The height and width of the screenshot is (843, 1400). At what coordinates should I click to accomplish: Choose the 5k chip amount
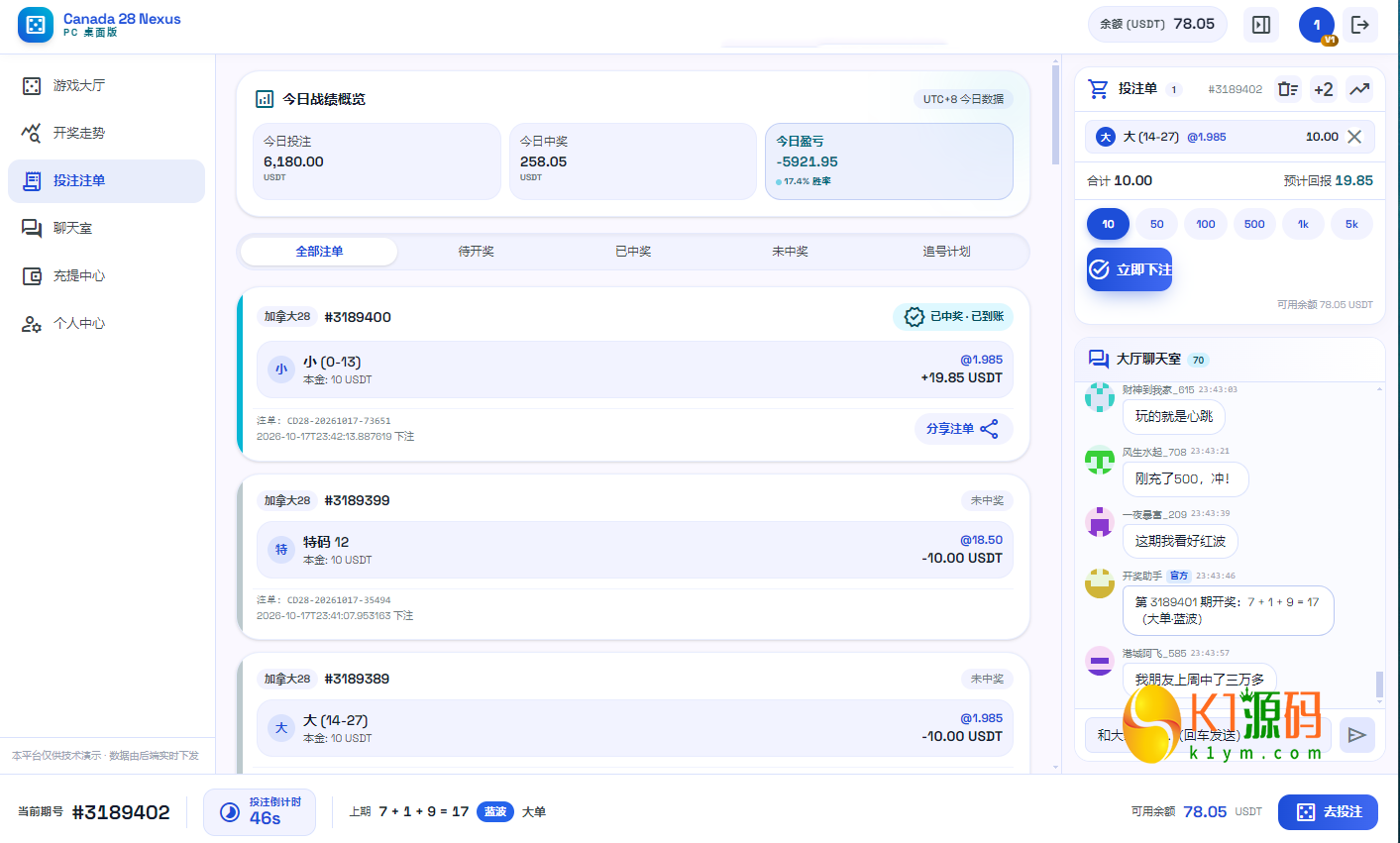pyautogui.click(x=1351, y=224)
